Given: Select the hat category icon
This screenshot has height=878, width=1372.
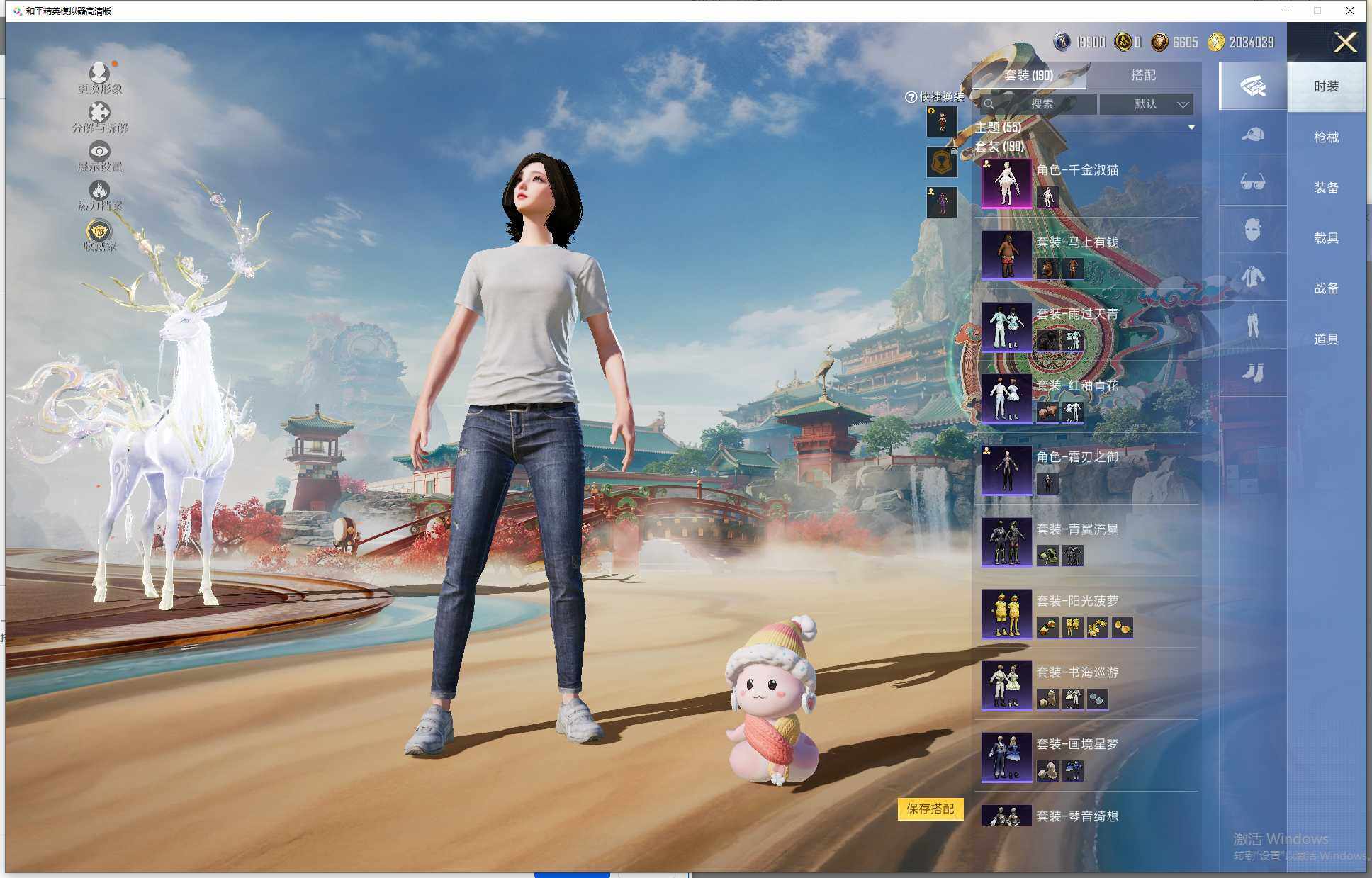Looking at the screenshot, I should 1252,135.
